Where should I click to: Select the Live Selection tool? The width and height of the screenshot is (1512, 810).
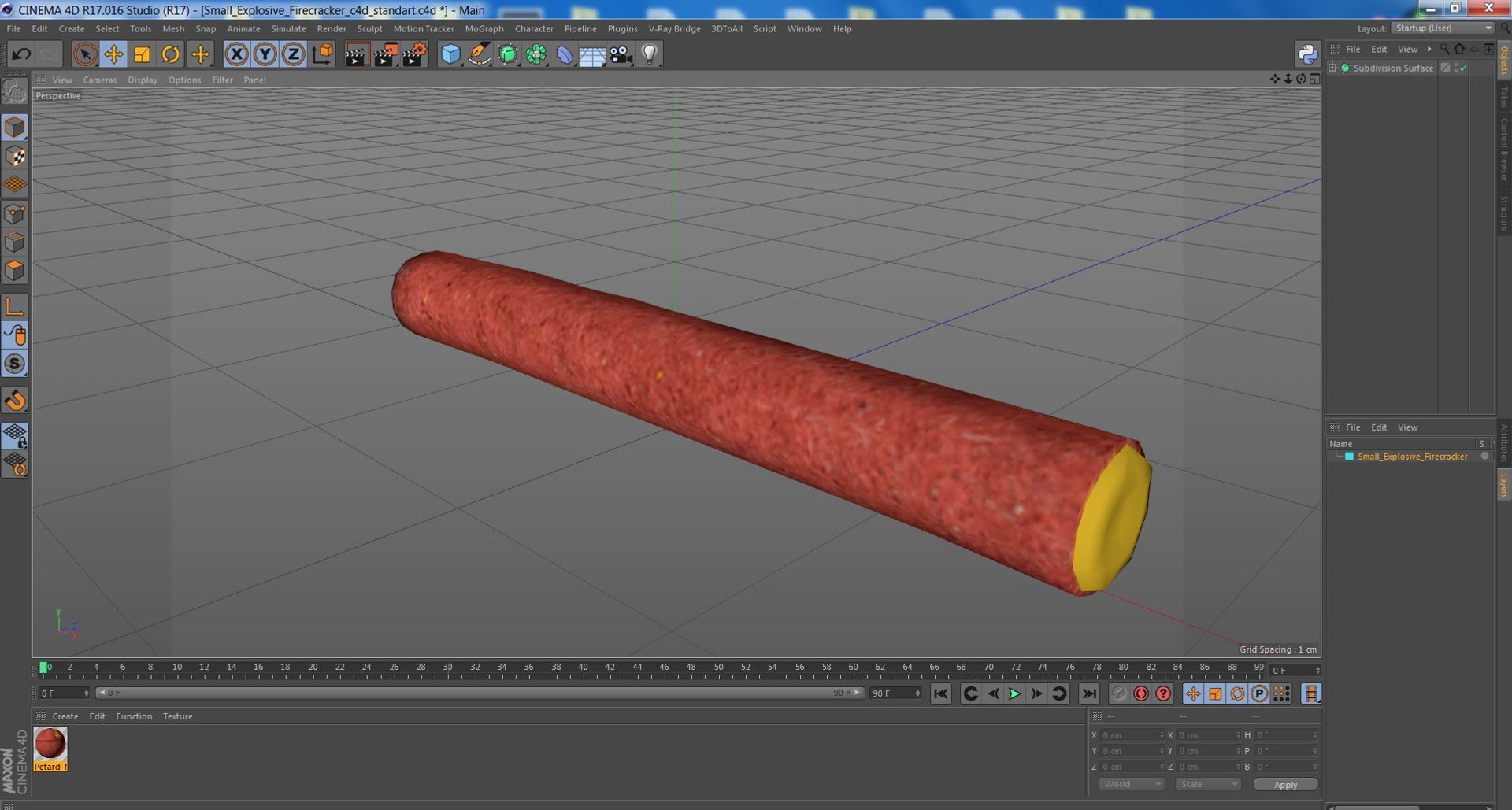point(85,54)
